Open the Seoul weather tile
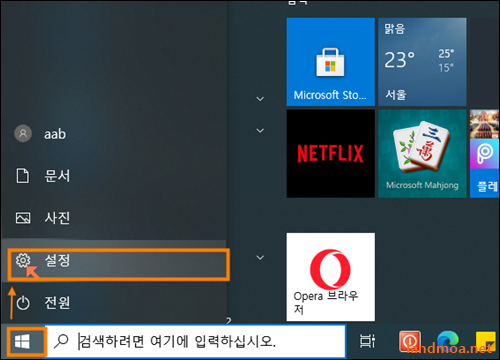The width and height of the screenshot is (500, 360). click(x=422, y=62)
